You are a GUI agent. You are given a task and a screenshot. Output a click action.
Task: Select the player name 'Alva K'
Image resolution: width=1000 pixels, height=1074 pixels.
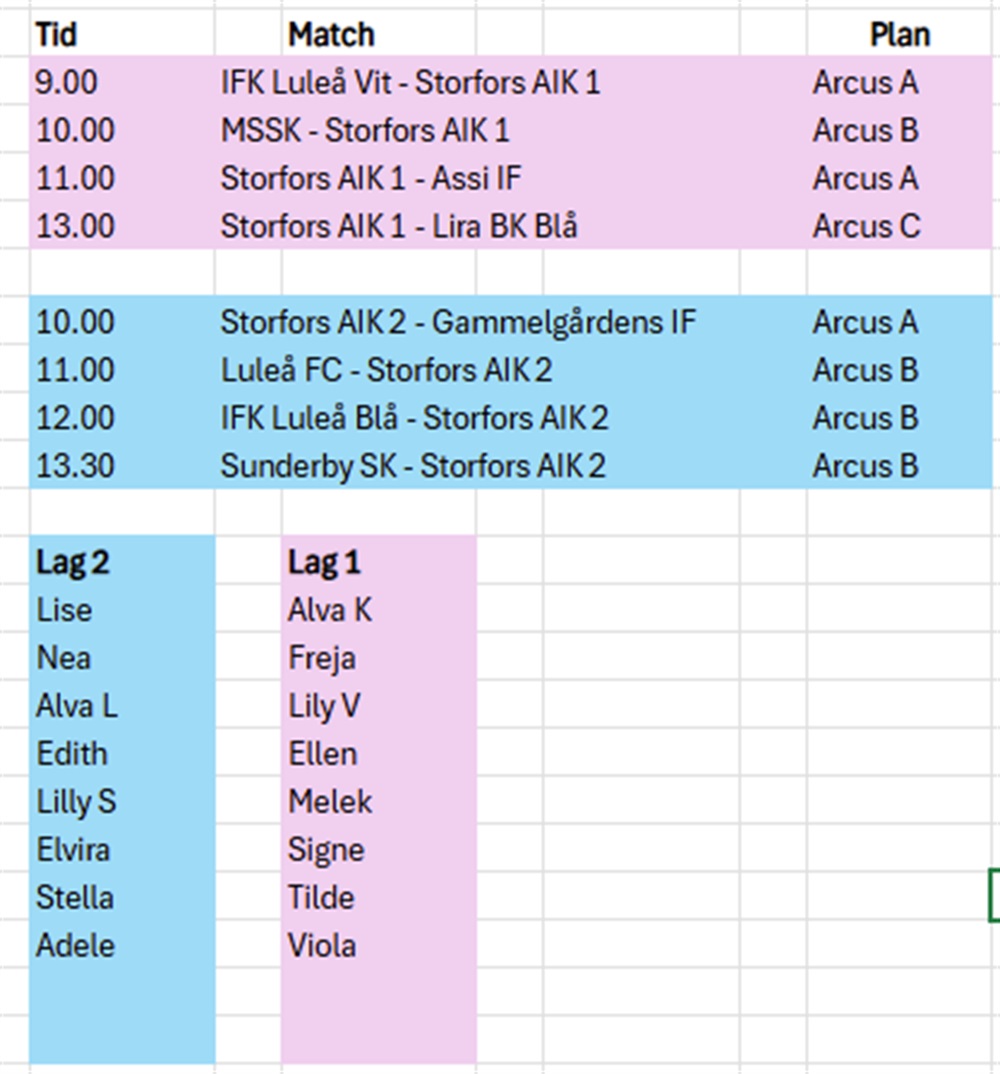(330, 610)
